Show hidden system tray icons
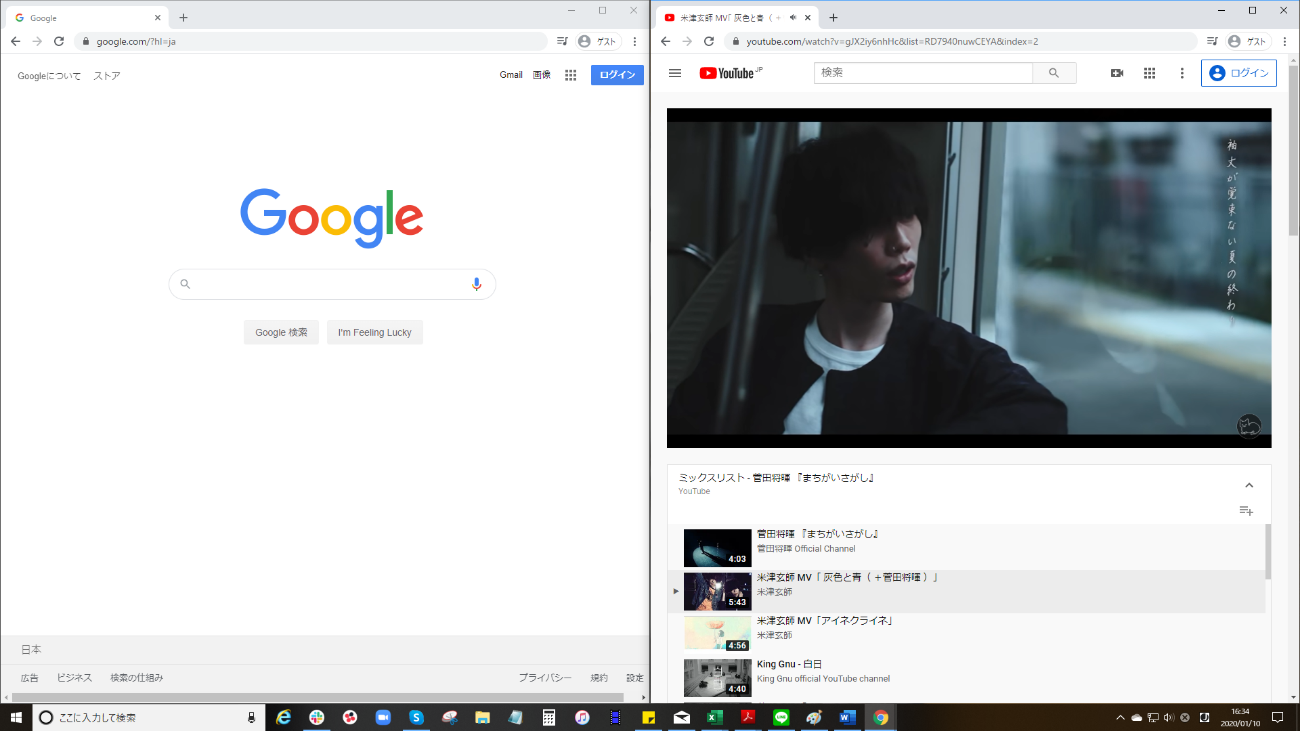The width and height of the screenshot is (1300, 731). 1120,717
